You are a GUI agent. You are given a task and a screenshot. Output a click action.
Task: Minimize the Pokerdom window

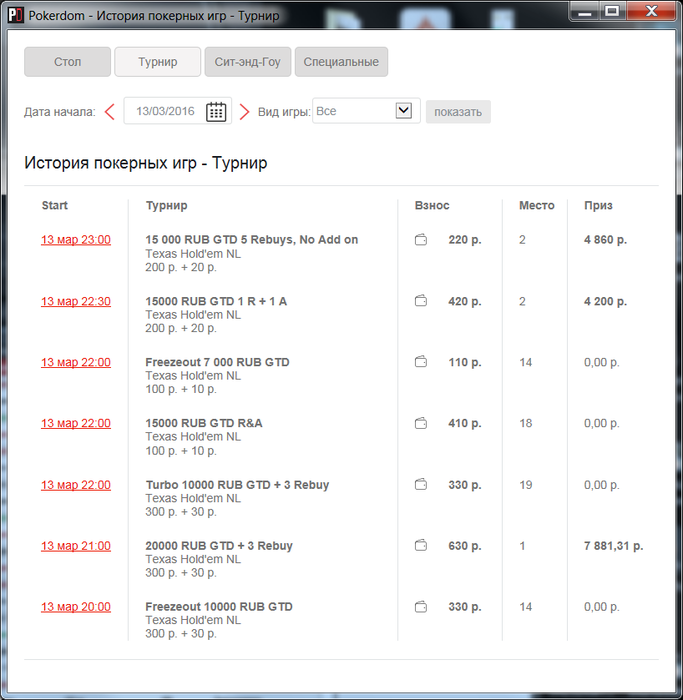[584, 12]
